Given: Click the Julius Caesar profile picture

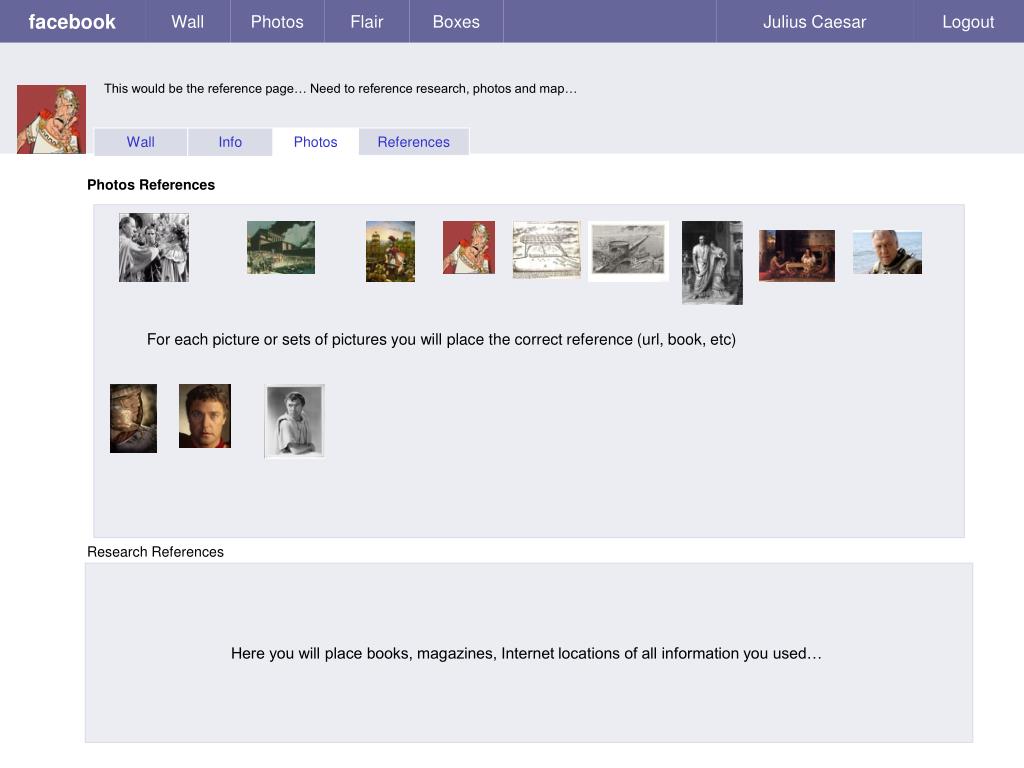Looking at the screenshot, I should [x=52, y=119].
